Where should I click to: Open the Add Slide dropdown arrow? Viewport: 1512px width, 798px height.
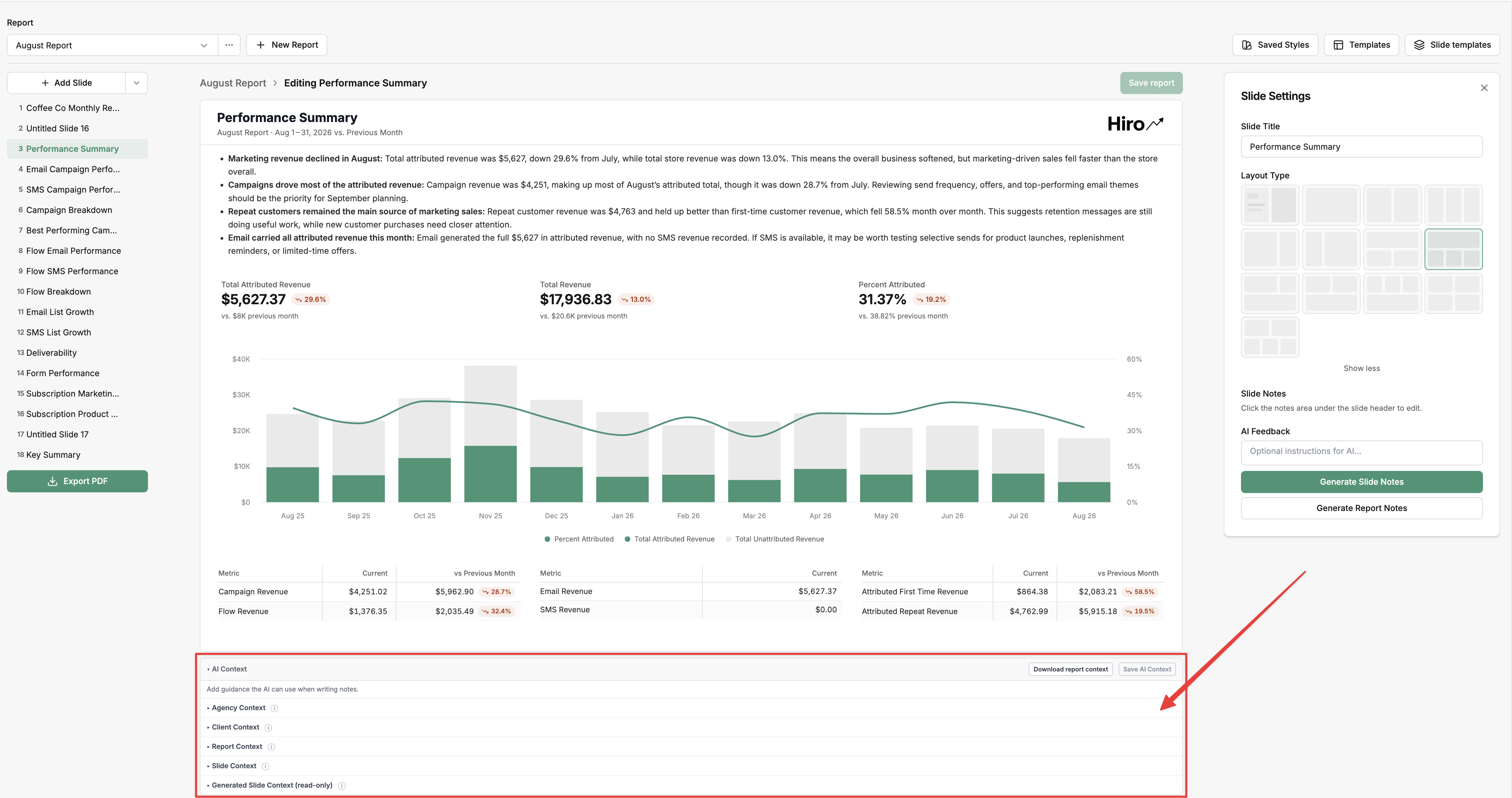pyautogui.click(x=136, y=83)
